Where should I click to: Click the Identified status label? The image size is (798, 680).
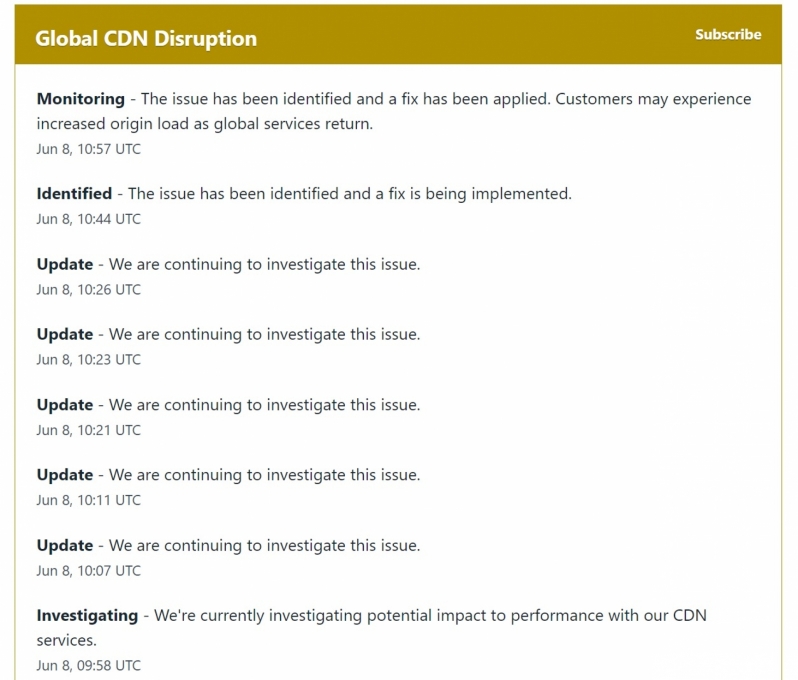pyautogui.click(x=74, y=193)
